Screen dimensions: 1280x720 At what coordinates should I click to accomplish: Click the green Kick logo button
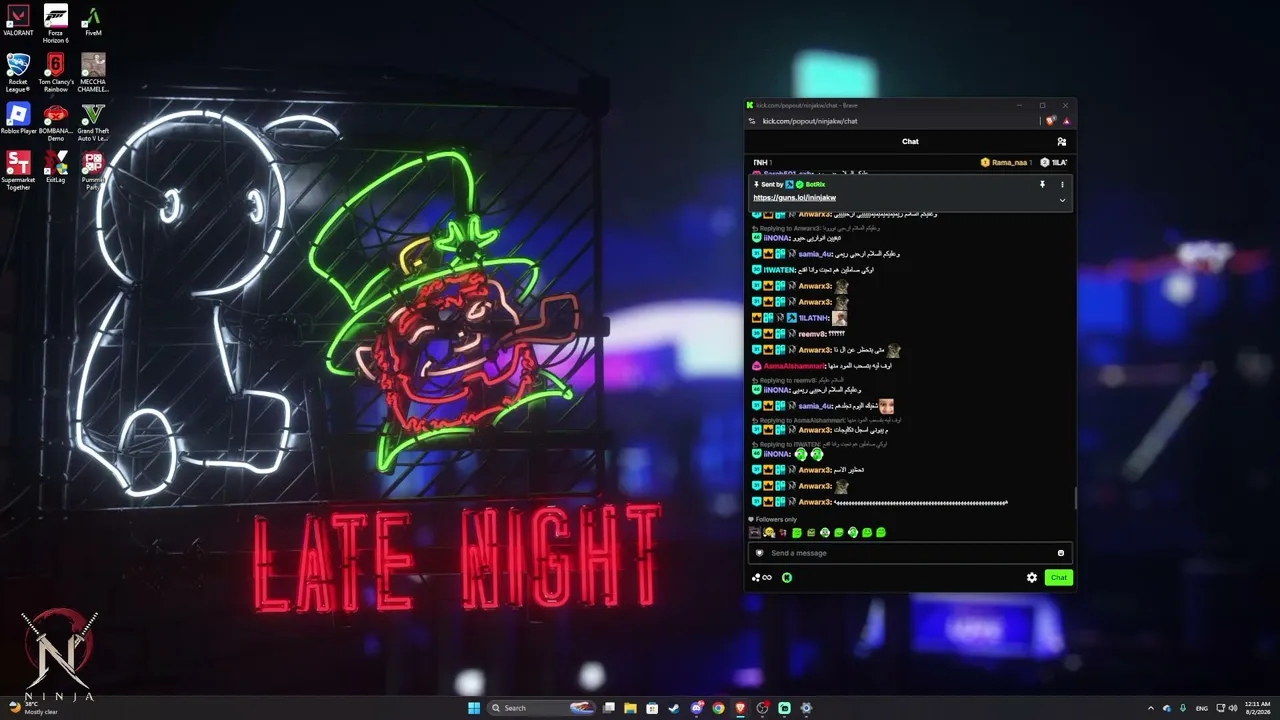point(787,577)
